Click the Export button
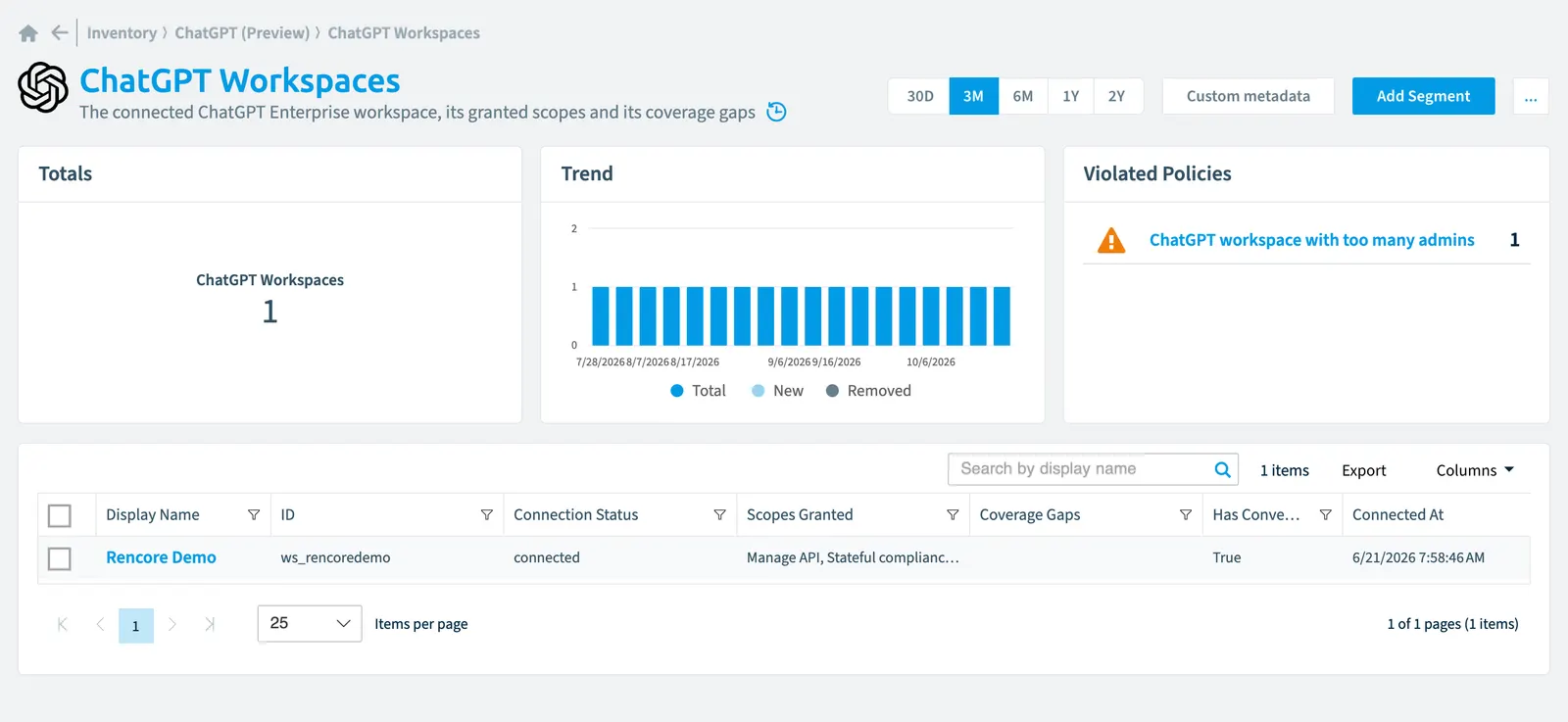The height and width of the screenshot is (722, 1568). coord(1364,470)
